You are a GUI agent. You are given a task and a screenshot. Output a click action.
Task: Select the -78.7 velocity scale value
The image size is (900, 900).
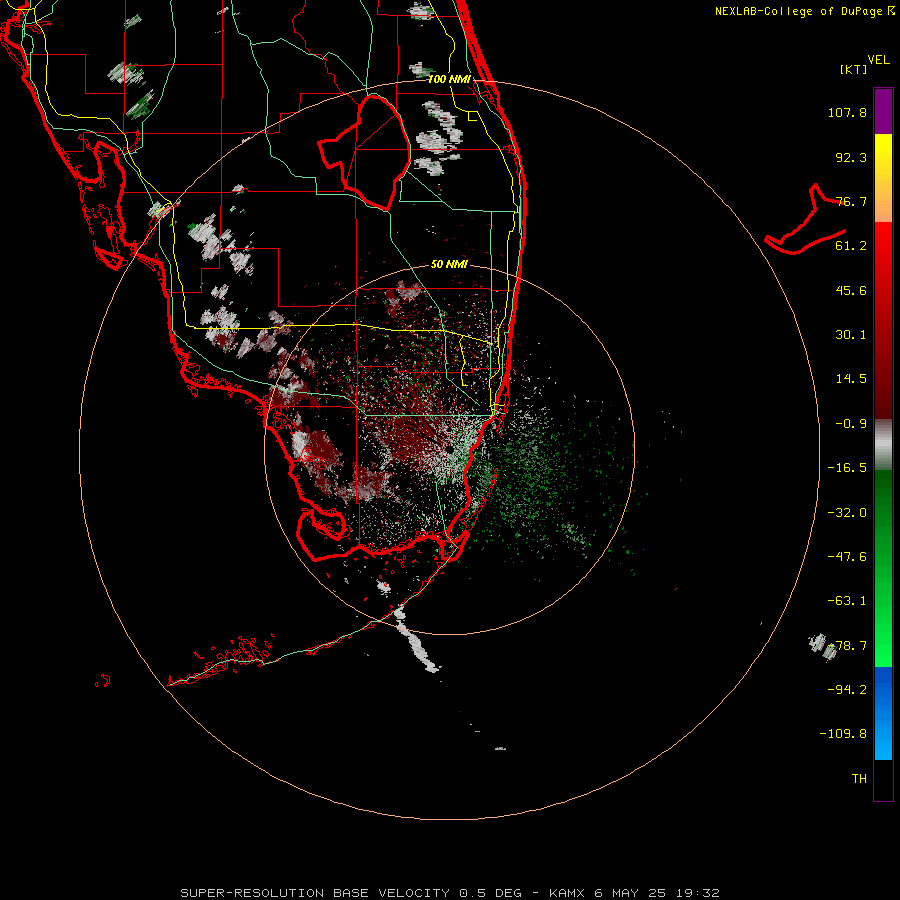[x=847, y=646]
